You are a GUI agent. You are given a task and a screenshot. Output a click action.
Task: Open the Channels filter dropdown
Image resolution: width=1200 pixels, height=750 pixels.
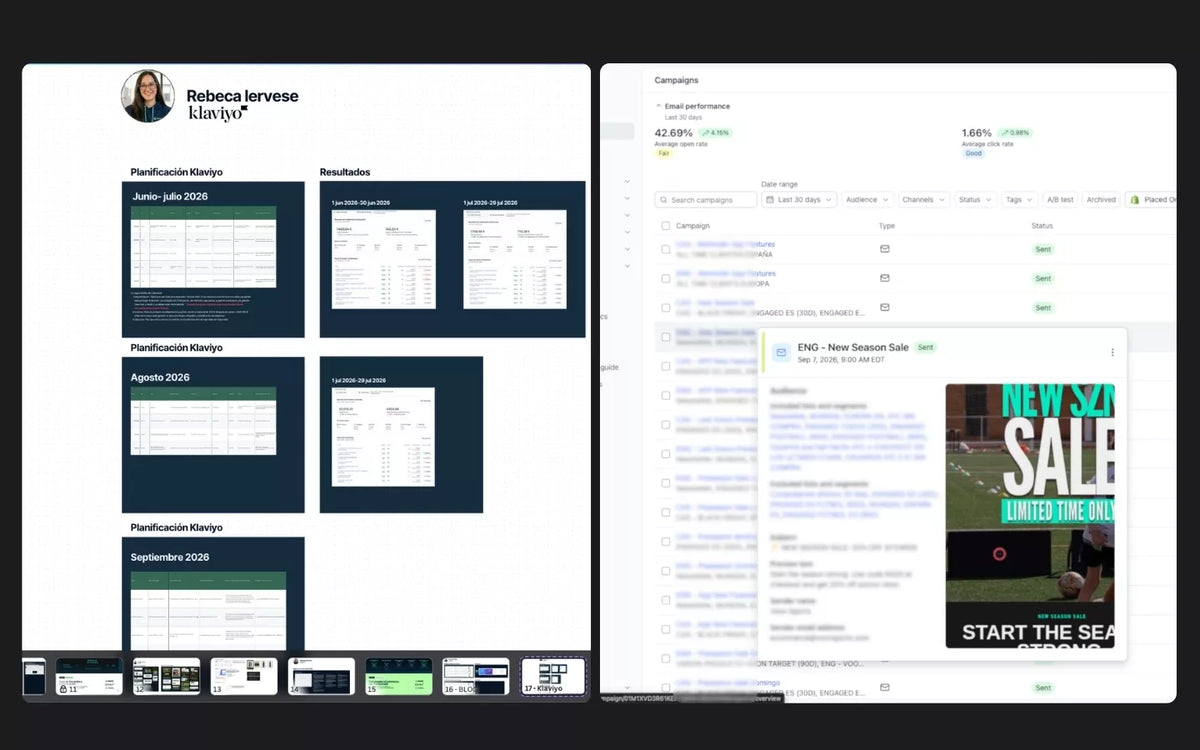point(923,200)
